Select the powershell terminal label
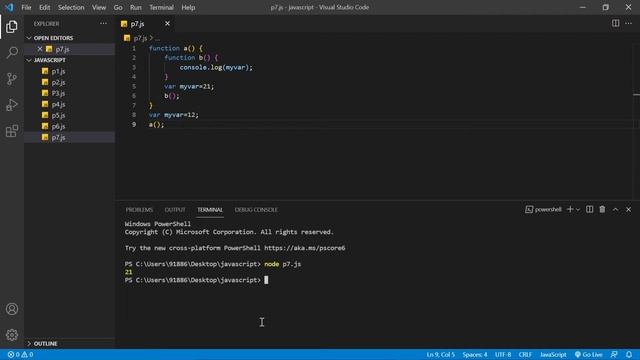This screenshot has height=360, width=640. click(x=543, y=209)
